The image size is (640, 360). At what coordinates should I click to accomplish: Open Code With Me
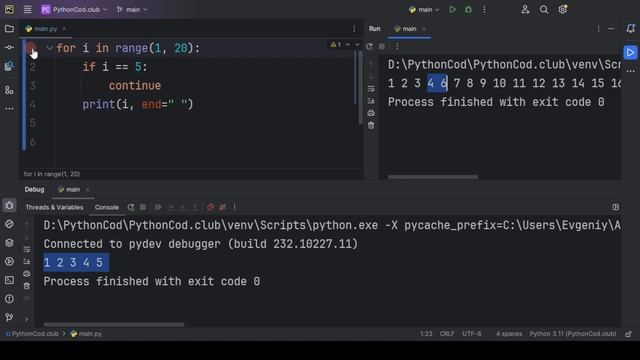(525, 9)
